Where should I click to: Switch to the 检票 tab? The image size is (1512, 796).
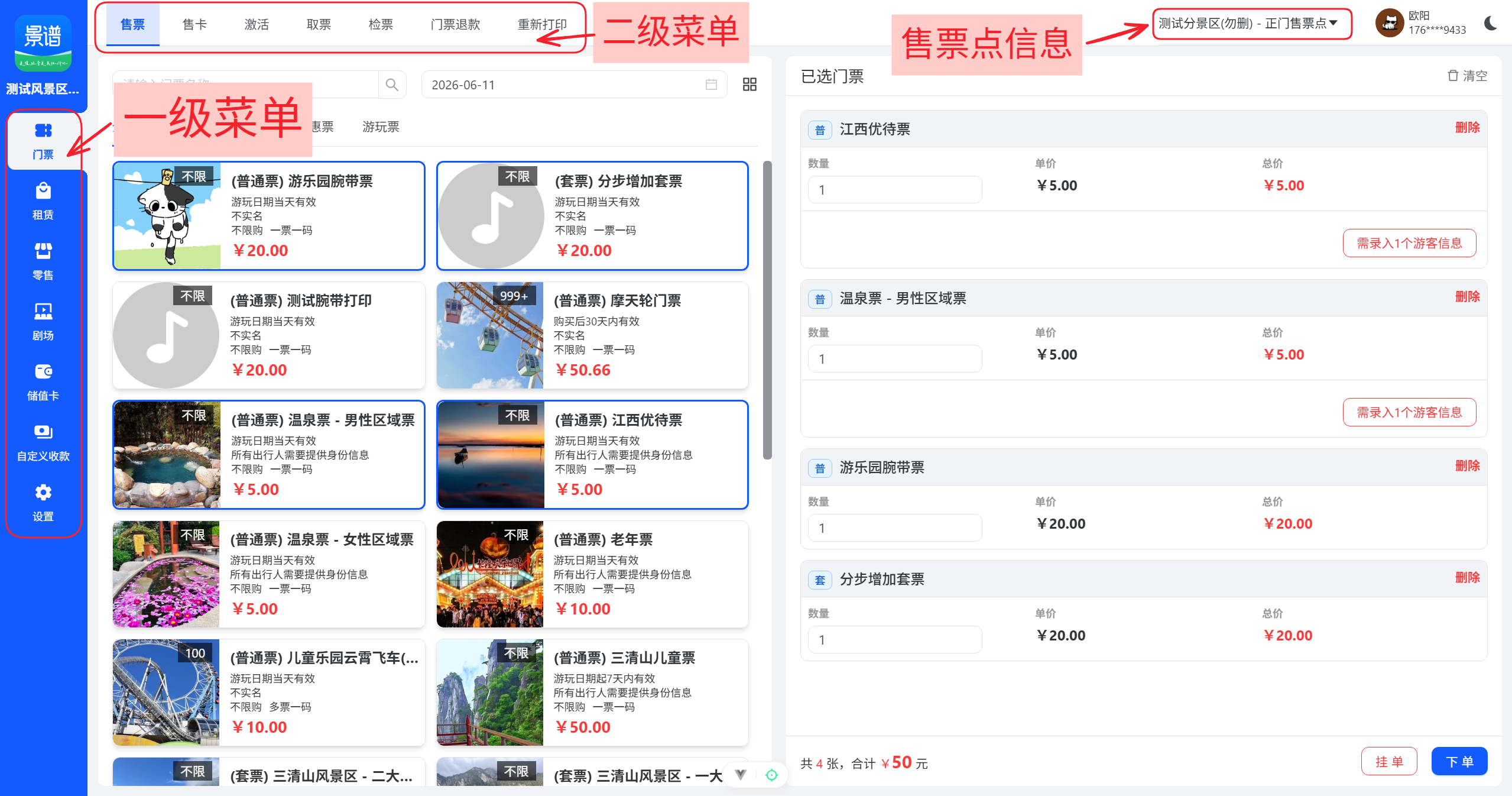(381, 24)
